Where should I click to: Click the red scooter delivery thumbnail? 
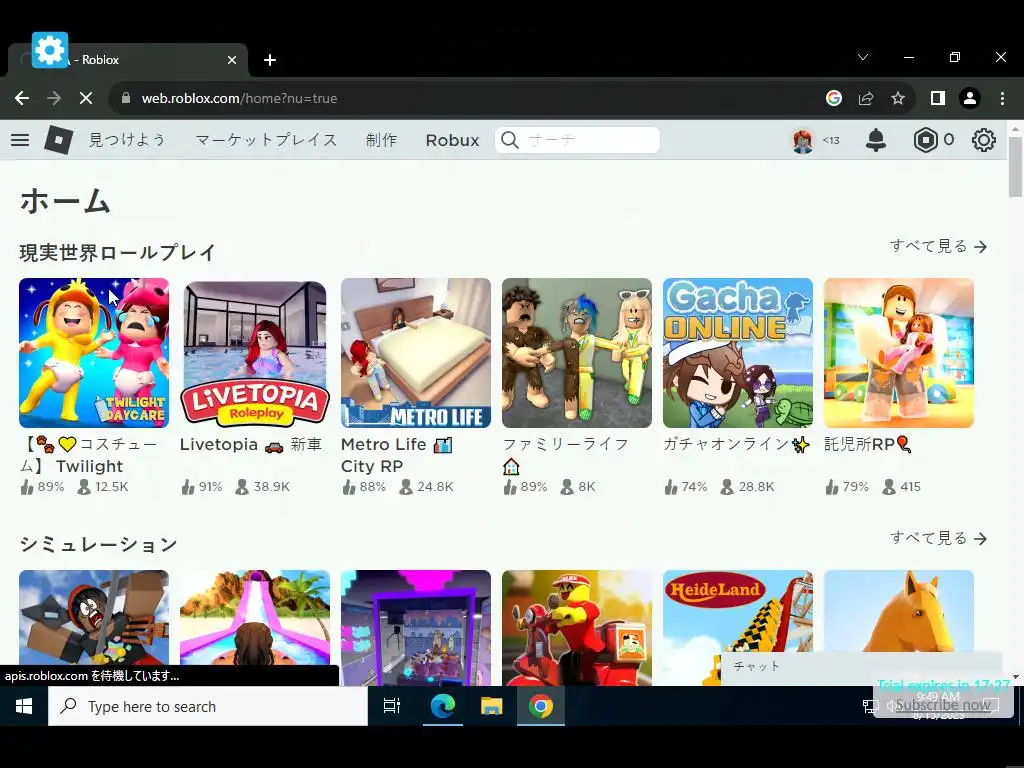point(577,628)
